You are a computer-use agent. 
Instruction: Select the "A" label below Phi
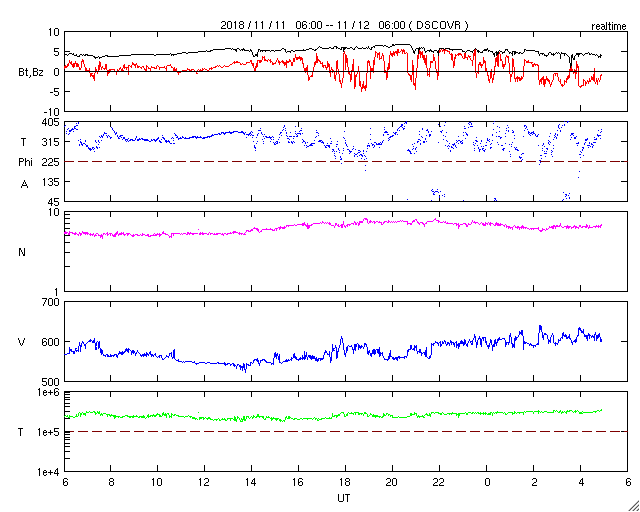click(x=24, y=185)
